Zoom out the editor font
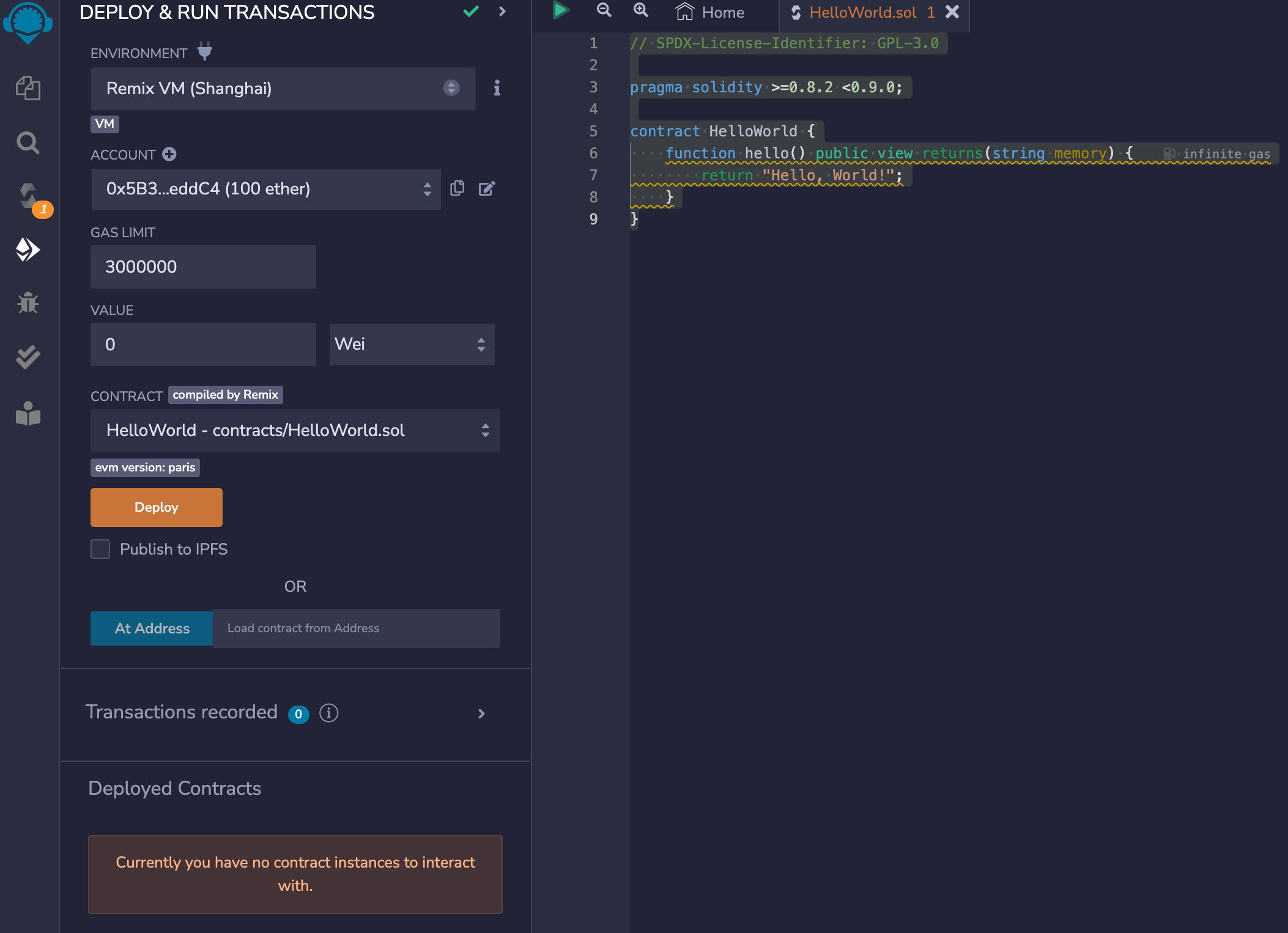1288x933 pixels. [604, 10]
